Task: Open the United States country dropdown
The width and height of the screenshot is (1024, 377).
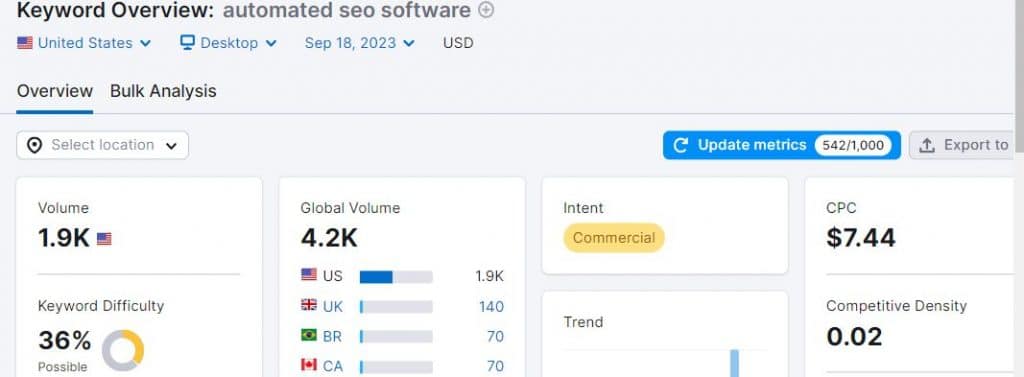Action: (x=84, y=43)
